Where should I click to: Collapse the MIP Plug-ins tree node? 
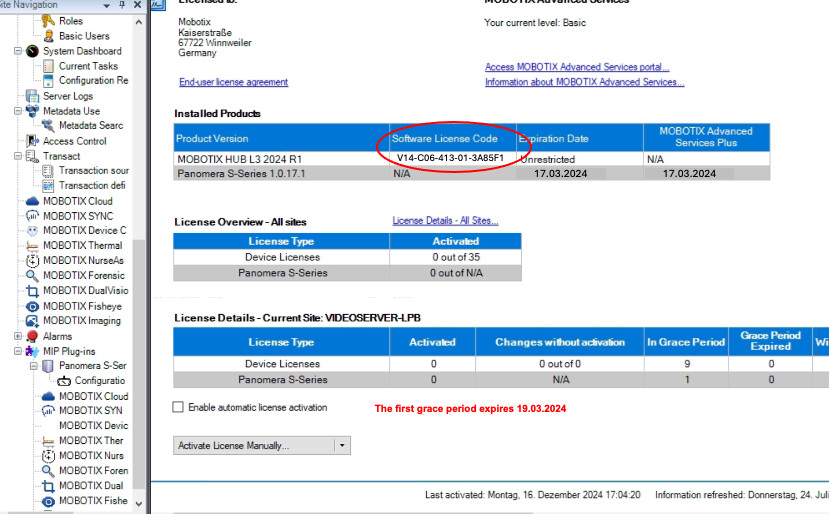[x=17, y=351]
